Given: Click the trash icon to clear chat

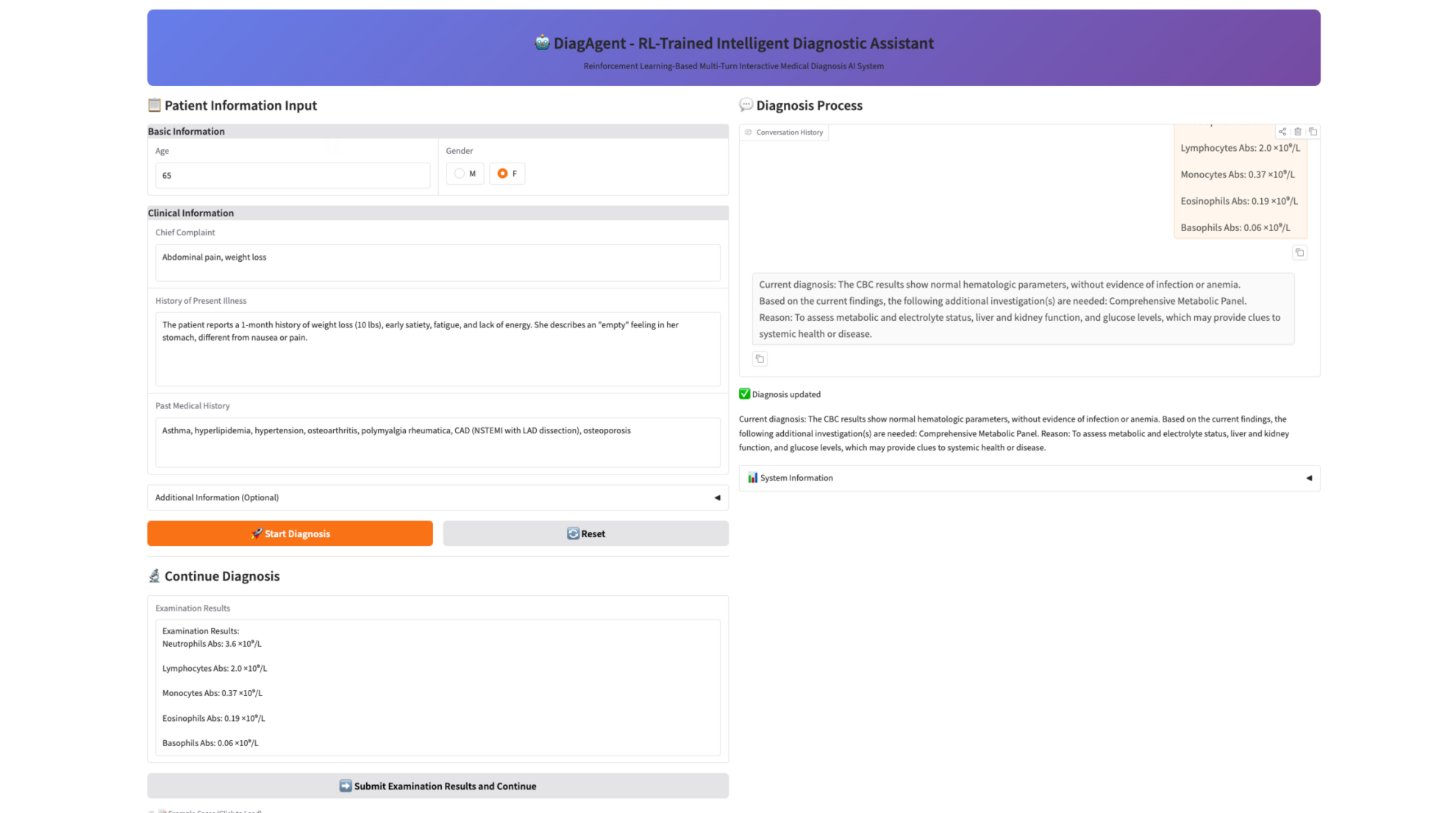Looking at the screenshot, I should 1298,132.
